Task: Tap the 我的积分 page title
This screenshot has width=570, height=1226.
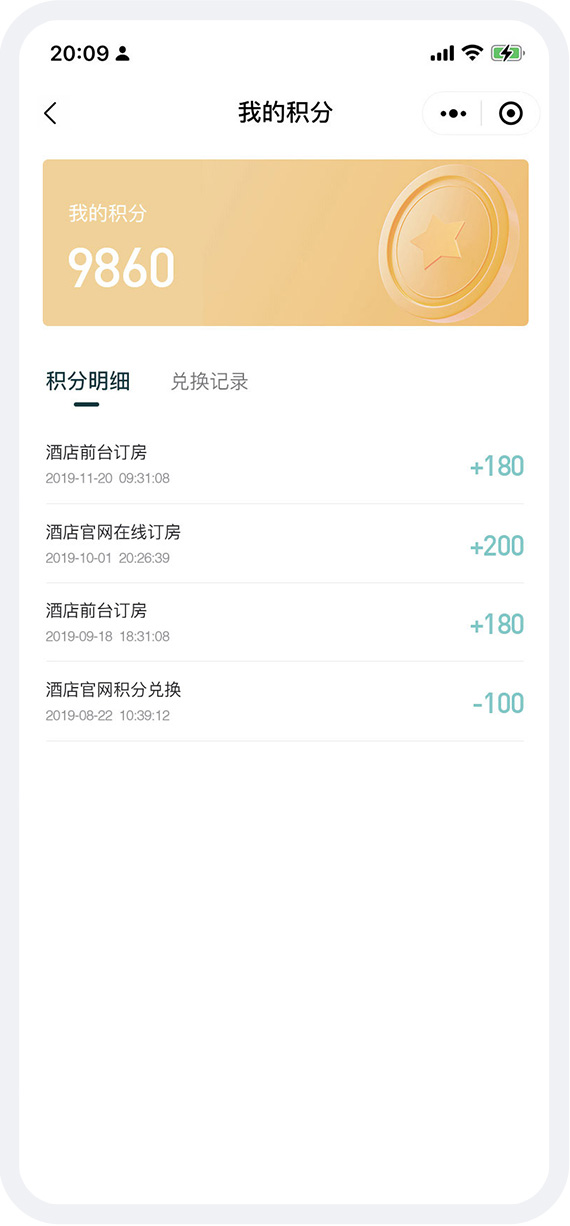Action: [x=285, y=113]
